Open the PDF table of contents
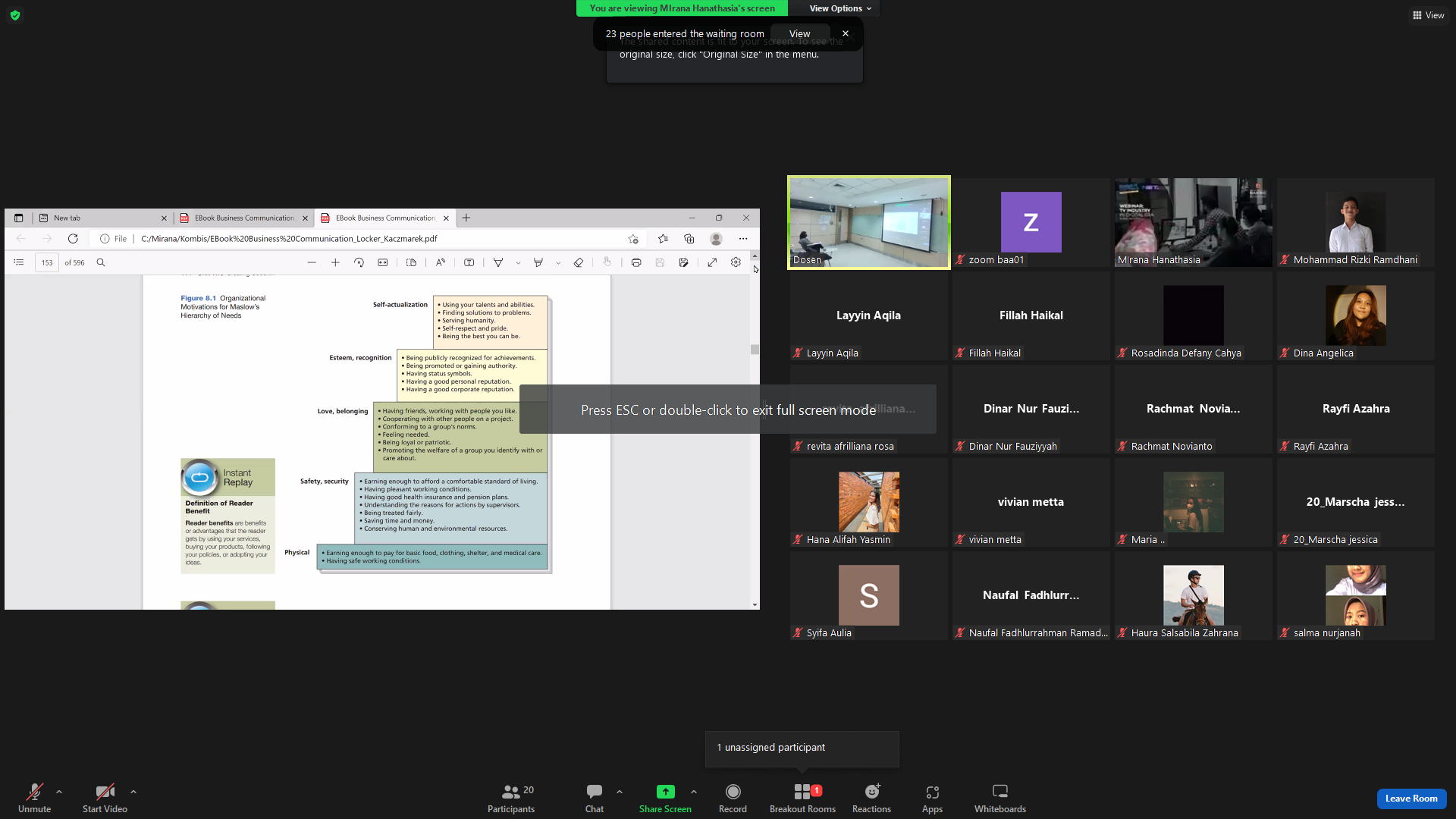 (x=19, y=262)
